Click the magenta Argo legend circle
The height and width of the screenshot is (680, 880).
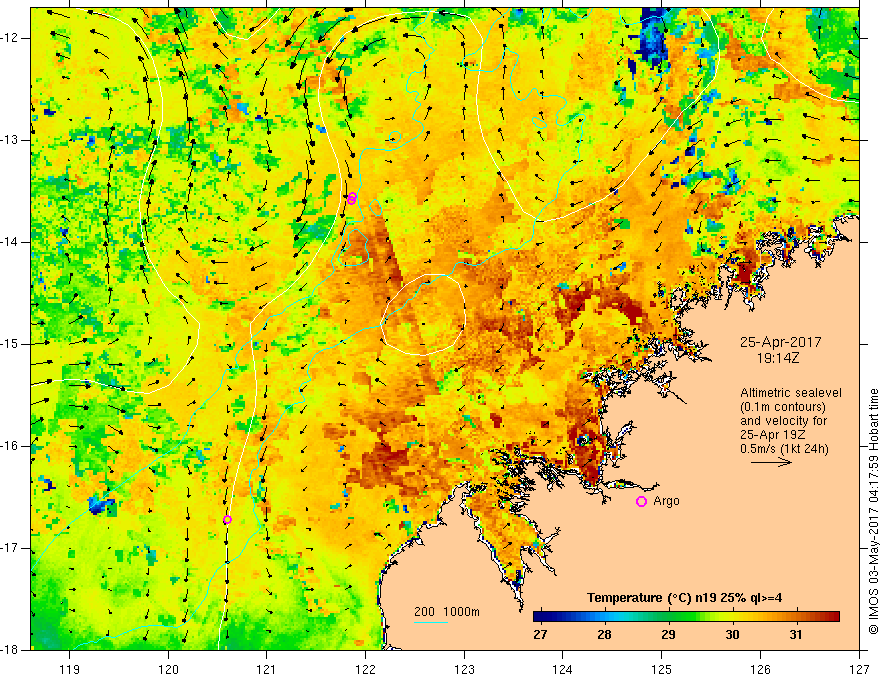641,502
